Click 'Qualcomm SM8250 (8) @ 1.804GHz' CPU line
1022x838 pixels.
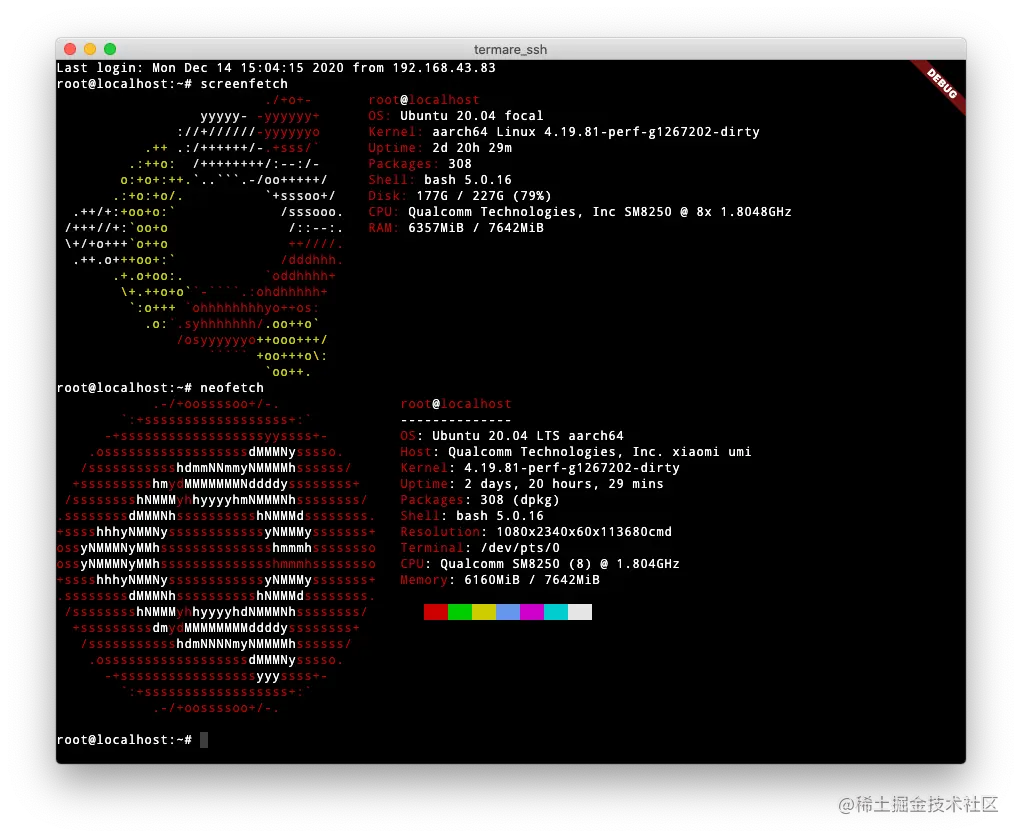tap(540, 564)
